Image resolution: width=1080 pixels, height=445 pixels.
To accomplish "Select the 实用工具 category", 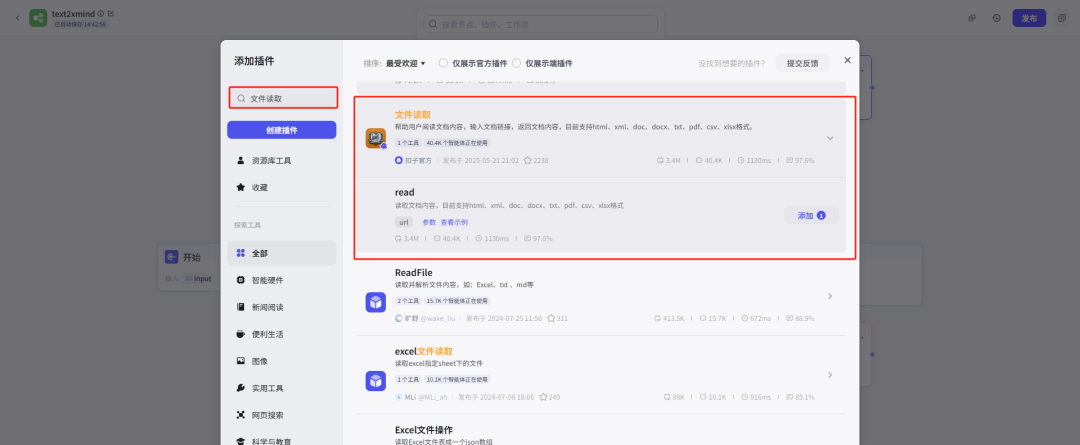I will click(x=282, y=388).
